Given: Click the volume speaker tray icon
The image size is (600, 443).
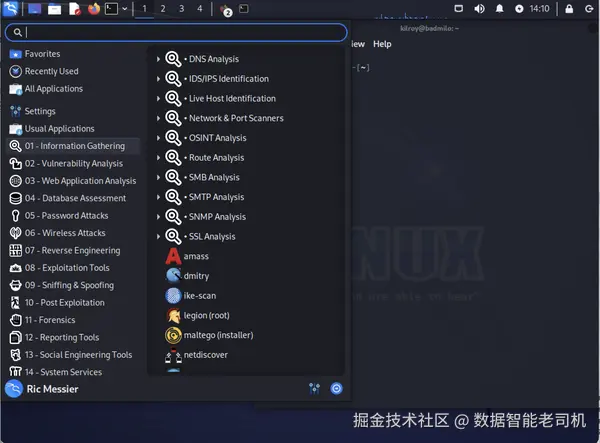Looking at the screenshot, I should pos(479,8).
